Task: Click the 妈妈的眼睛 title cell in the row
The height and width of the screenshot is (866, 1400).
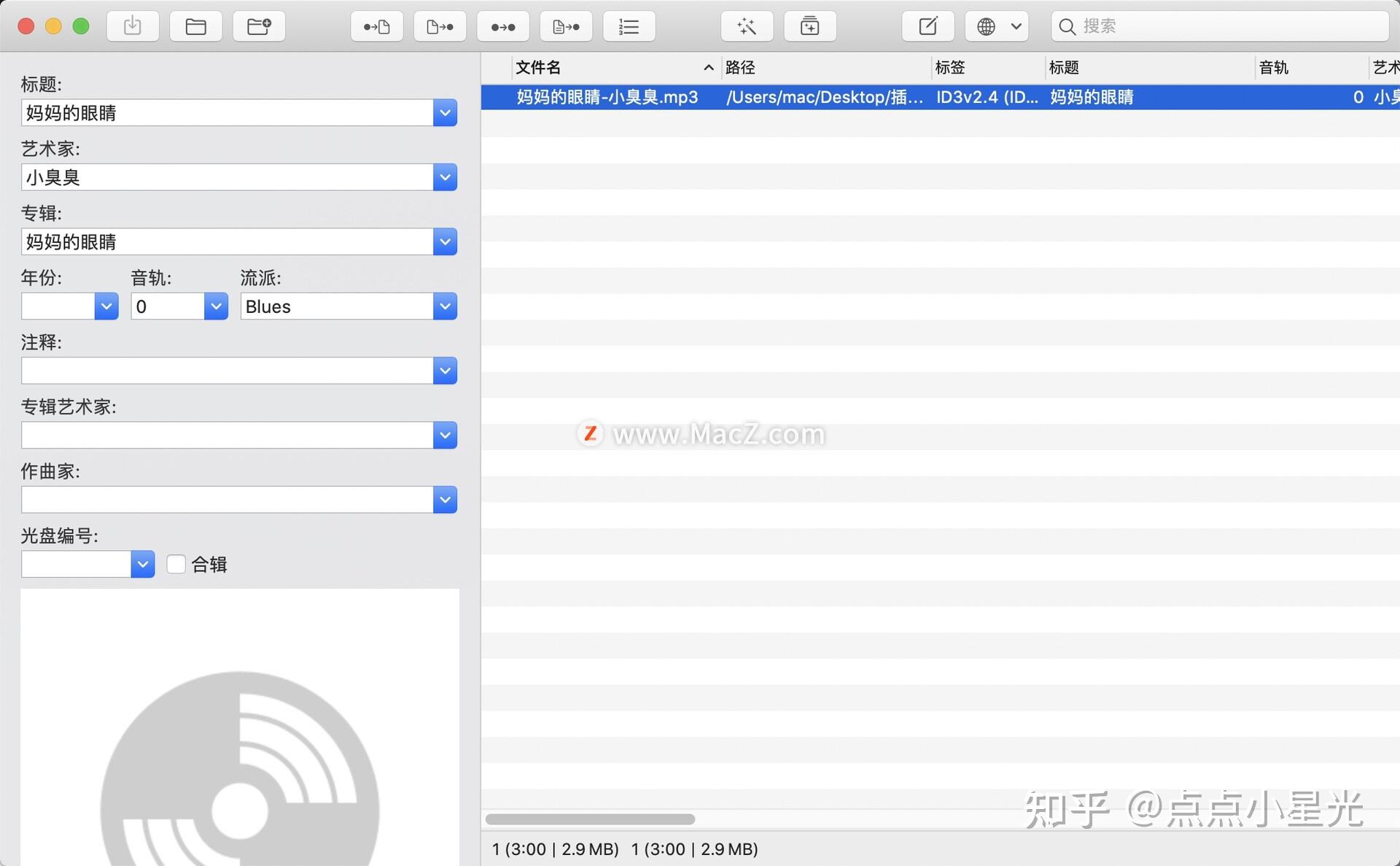Action: coord(1092,97)
